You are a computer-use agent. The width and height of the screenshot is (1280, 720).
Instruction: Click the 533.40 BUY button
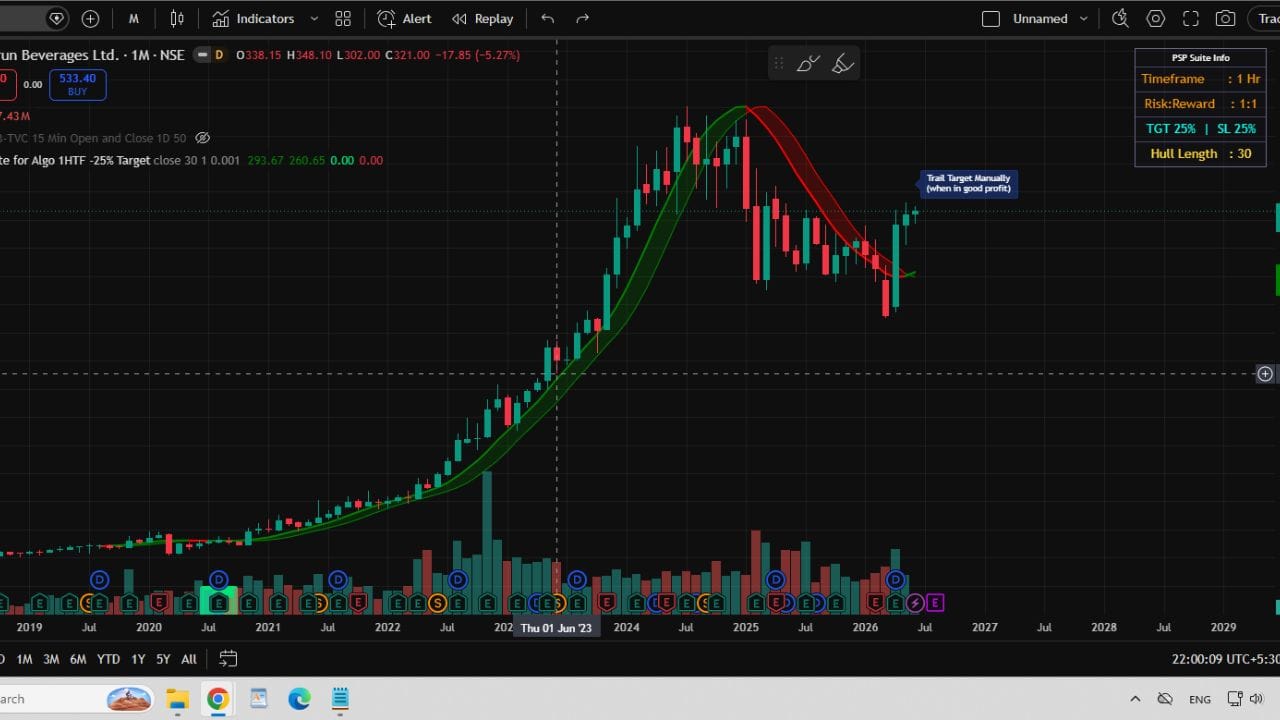(x=78, y=85)
